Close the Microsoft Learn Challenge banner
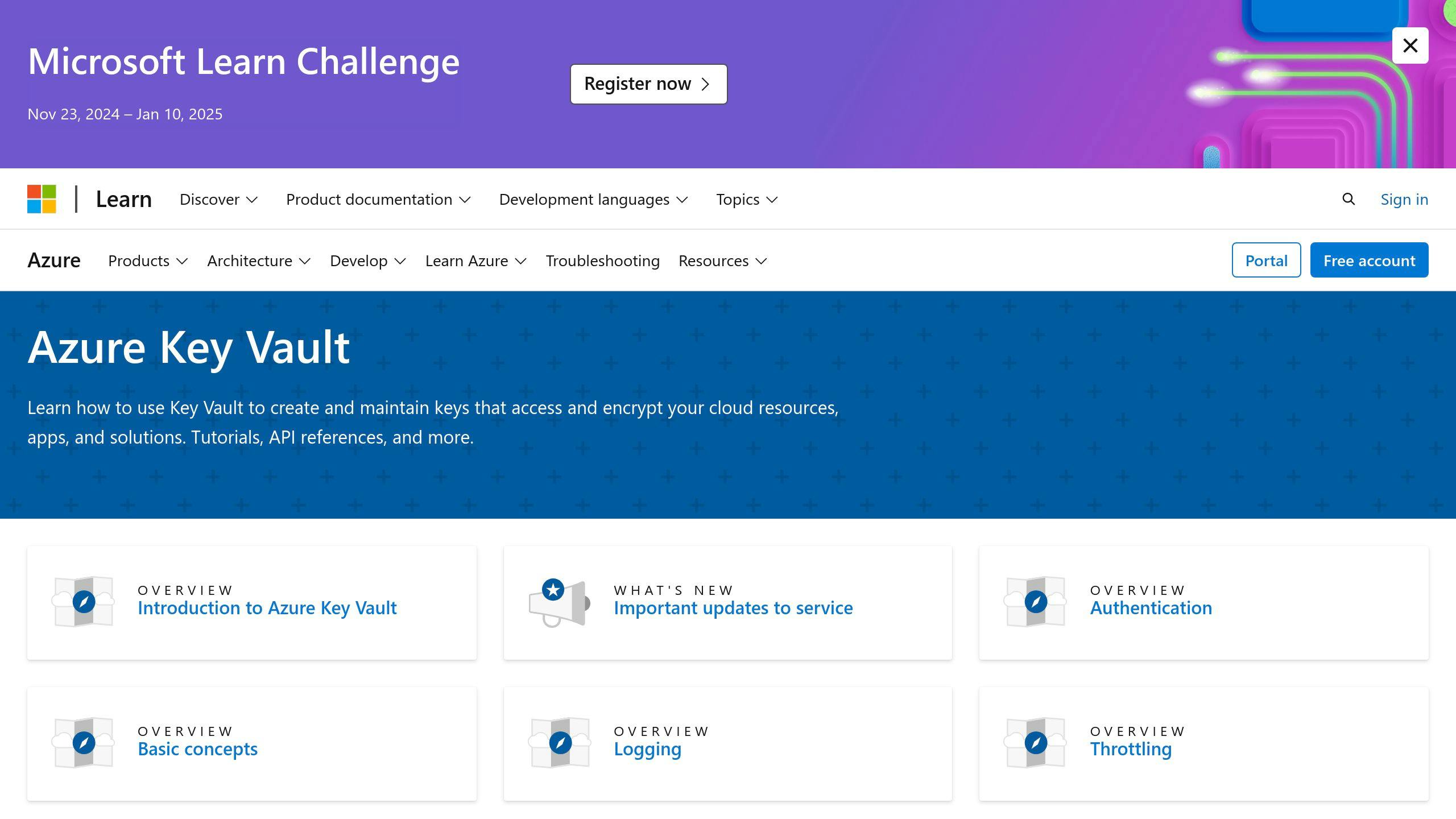This screenshot has height=819, width=1456. pos(1410,45)
